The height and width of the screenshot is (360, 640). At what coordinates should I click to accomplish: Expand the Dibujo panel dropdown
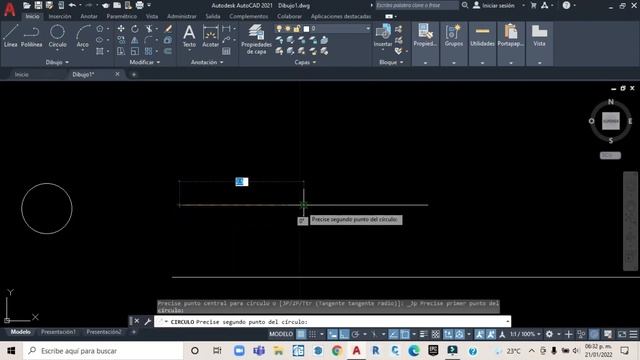[57, 62]
